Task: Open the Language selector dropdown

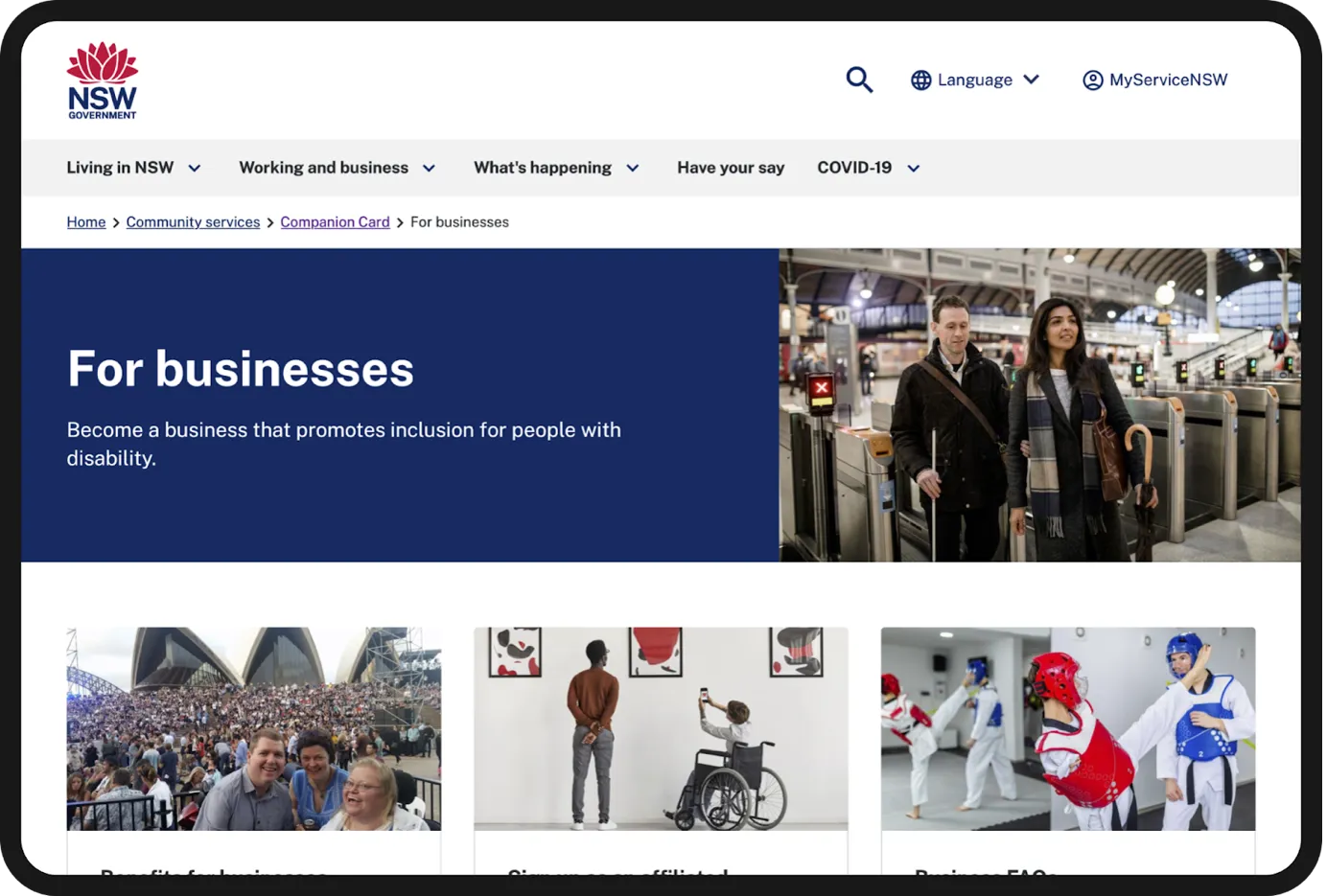Action: (974, 80)
